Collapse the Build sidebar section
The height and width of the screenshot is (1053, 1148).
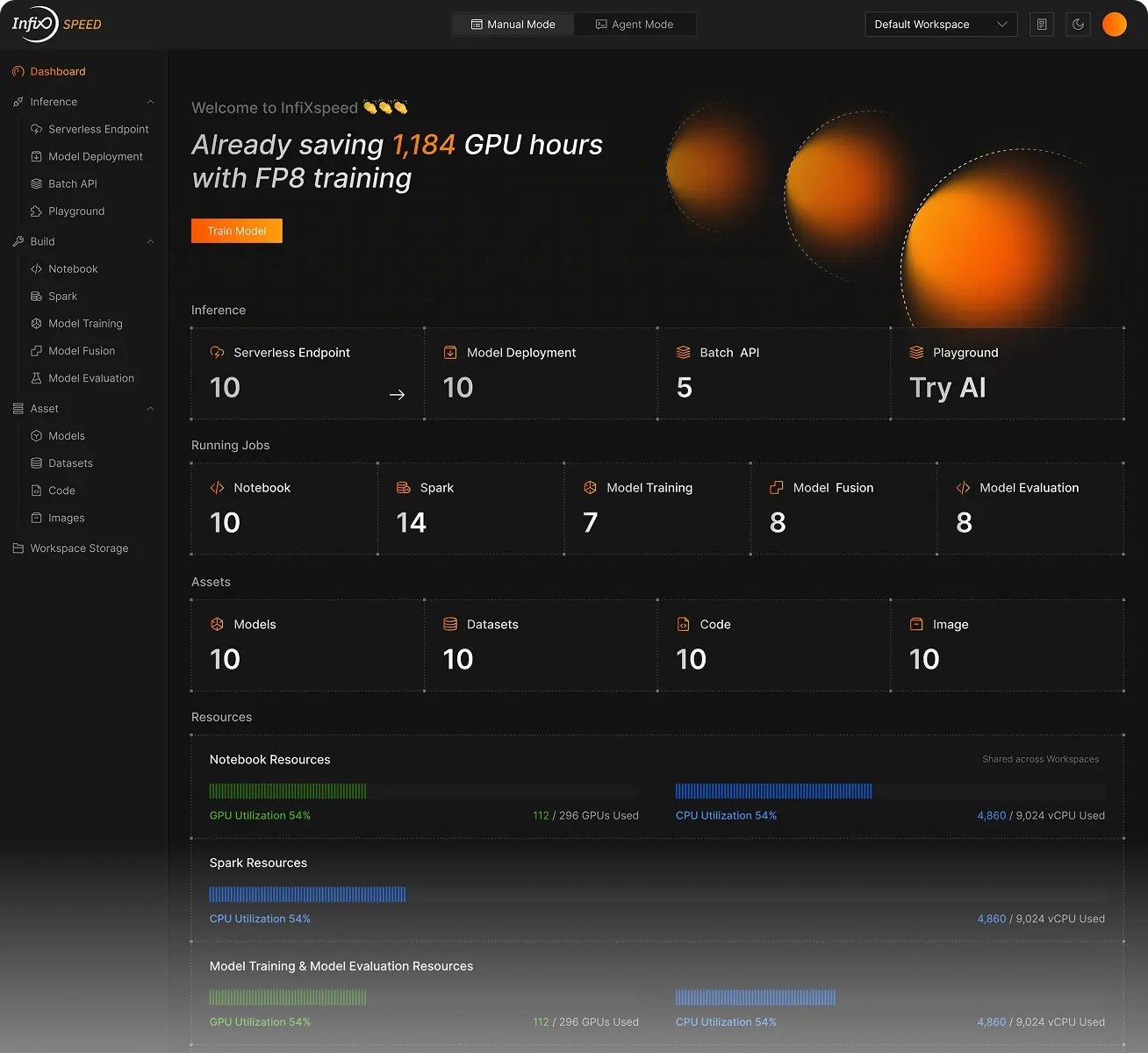(x=150, y=241)
